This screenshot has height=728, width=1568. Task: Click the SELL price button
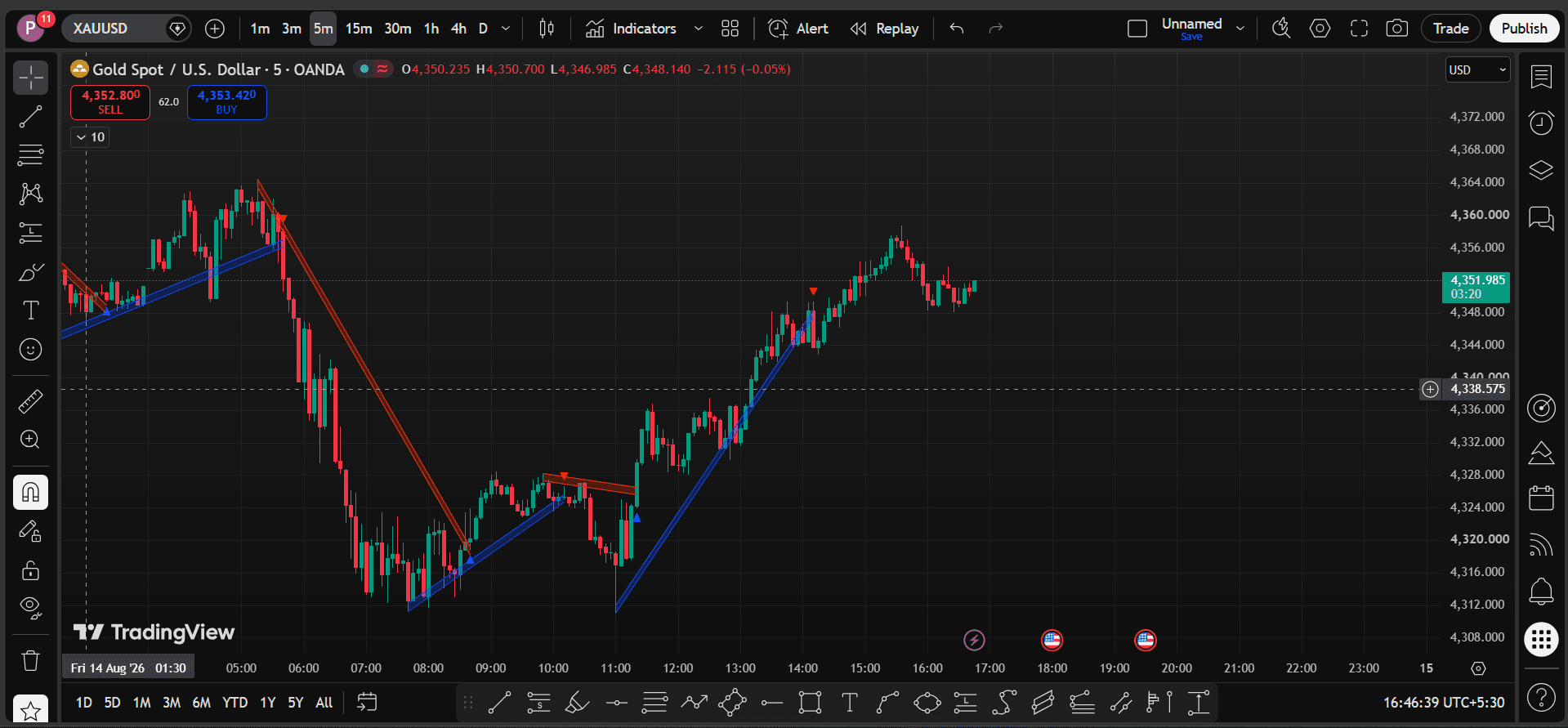click(110, 102)
